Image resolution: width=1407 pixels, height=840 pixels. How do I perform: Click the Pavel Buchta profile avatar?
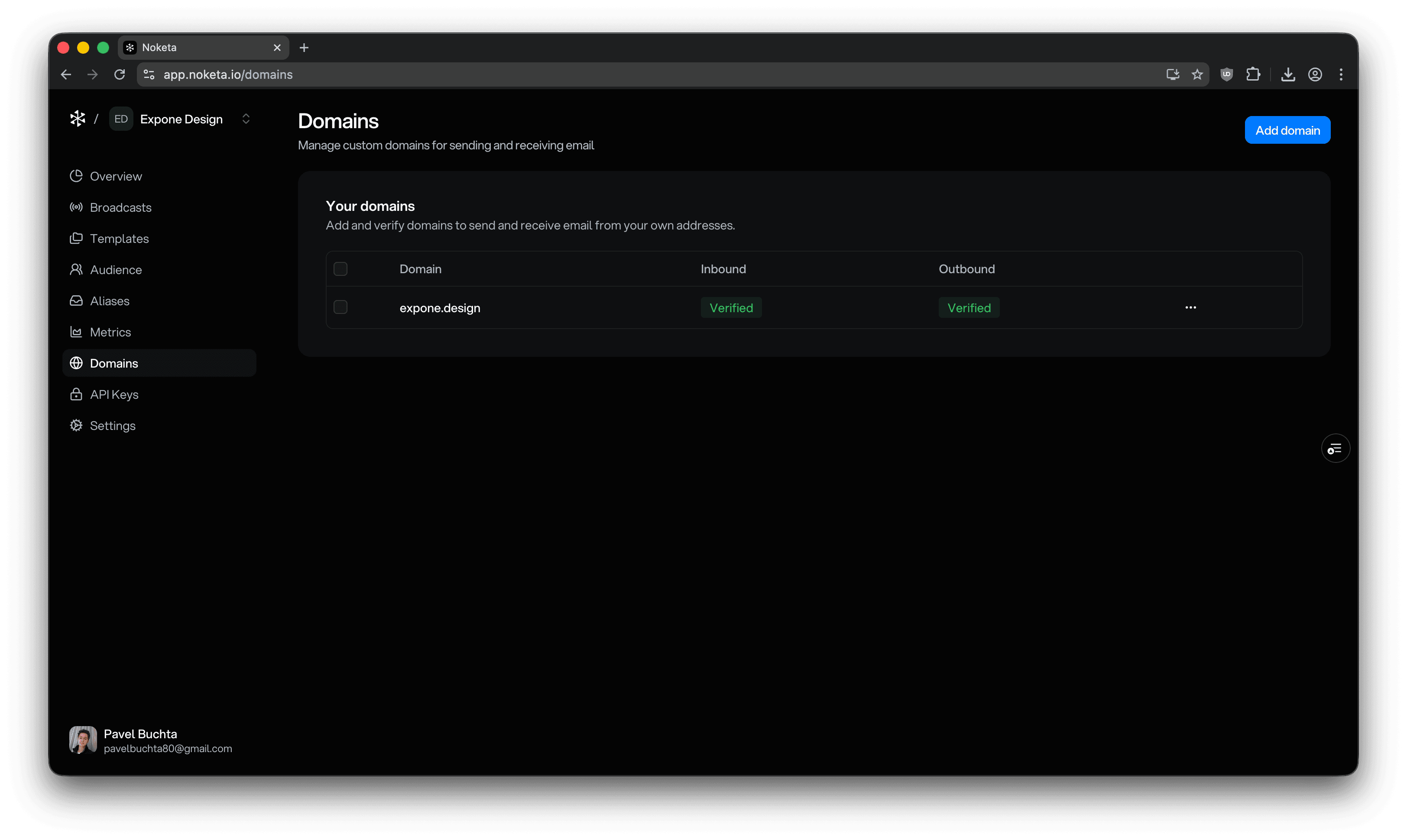[83, 740]
